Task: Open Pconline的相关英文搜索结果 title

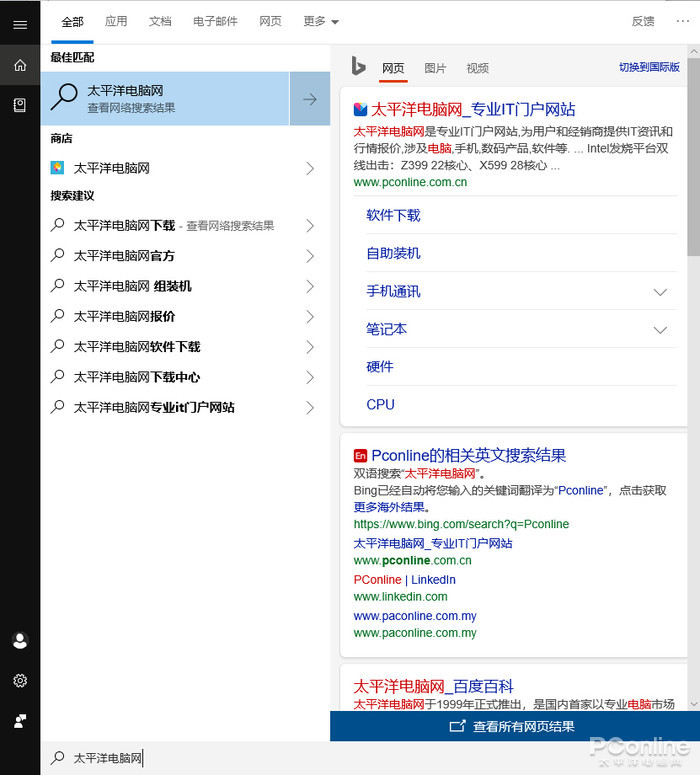Action: coord(469,455)
